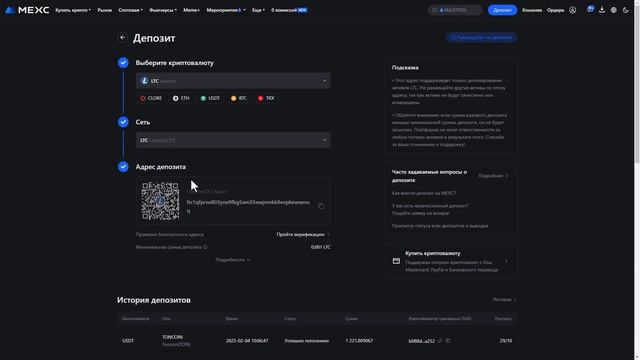Click the blue Депозит button in header
The image size is (640, 360).
(502, 10)
